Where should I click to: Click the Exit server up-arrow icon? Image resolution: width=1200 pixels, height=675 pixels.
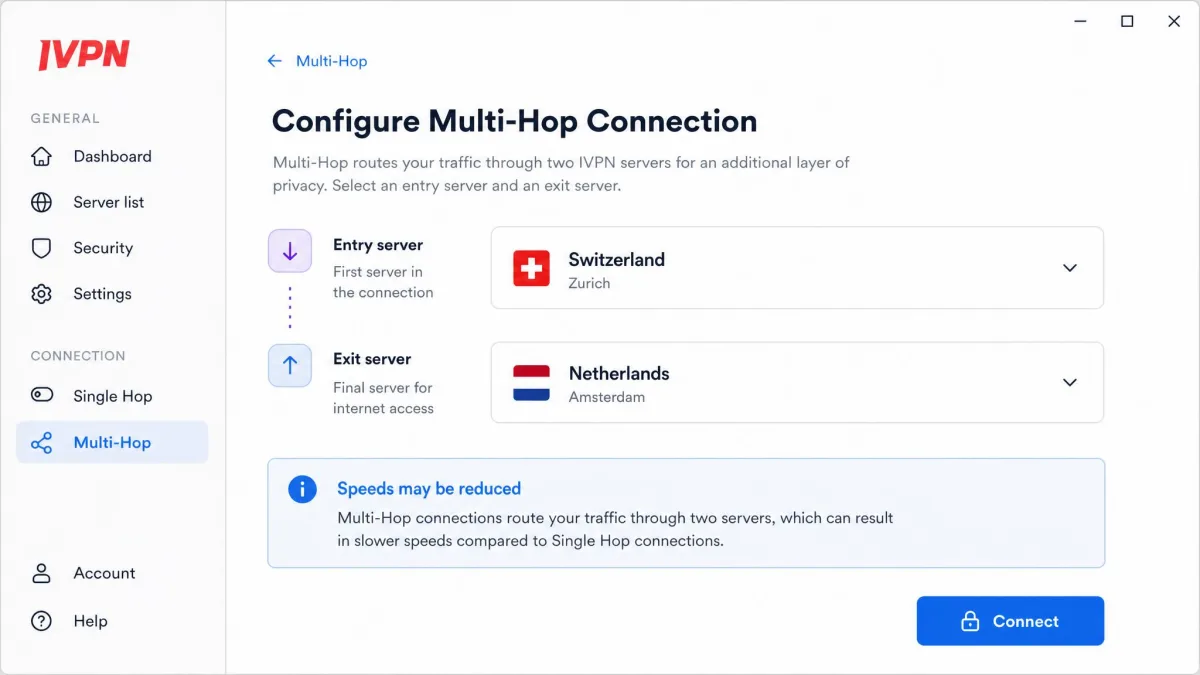pyautogui.click(x=290, y=365)
